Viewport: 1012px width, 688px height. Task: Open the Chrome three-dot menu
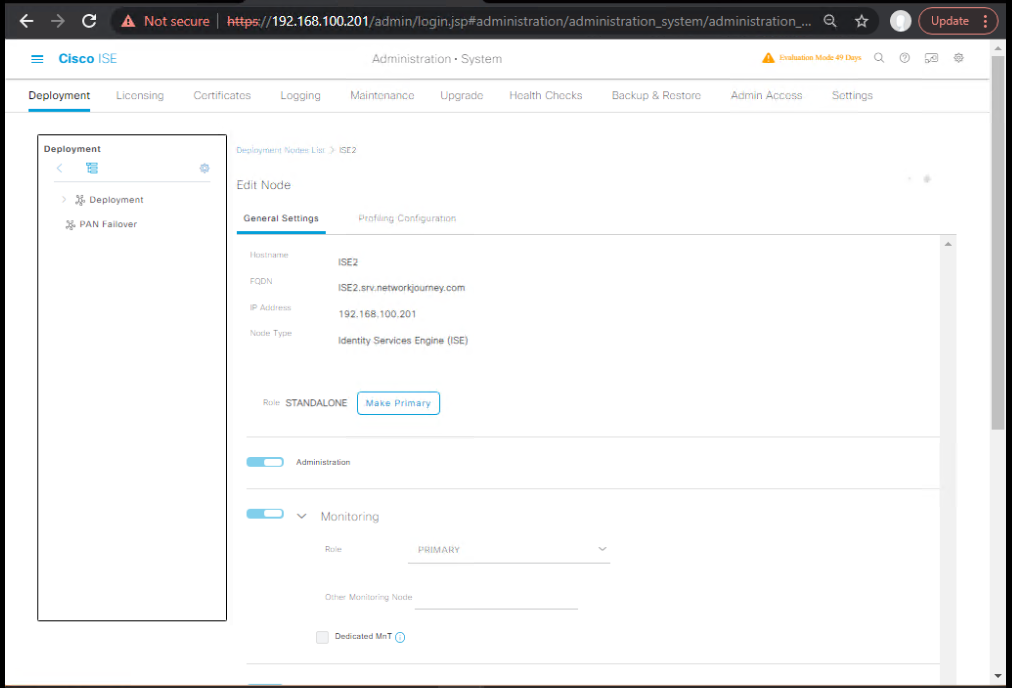pyautogui.click(x=986, y=21)
